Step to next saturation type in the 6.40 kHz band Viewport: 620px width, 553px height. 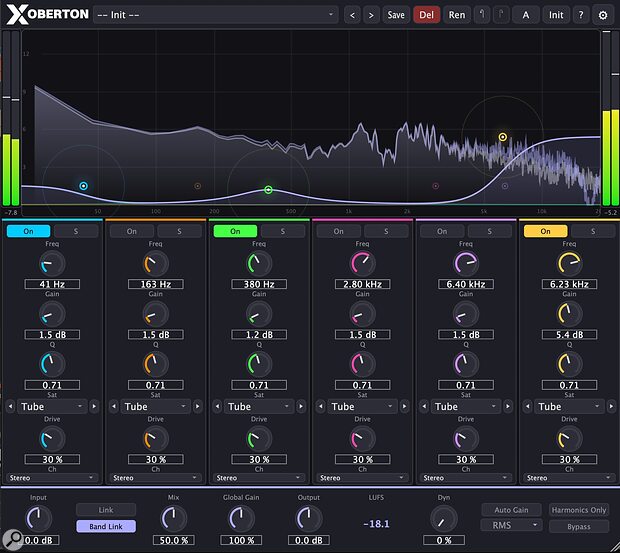pyautogui.click(x=508, y=406)
